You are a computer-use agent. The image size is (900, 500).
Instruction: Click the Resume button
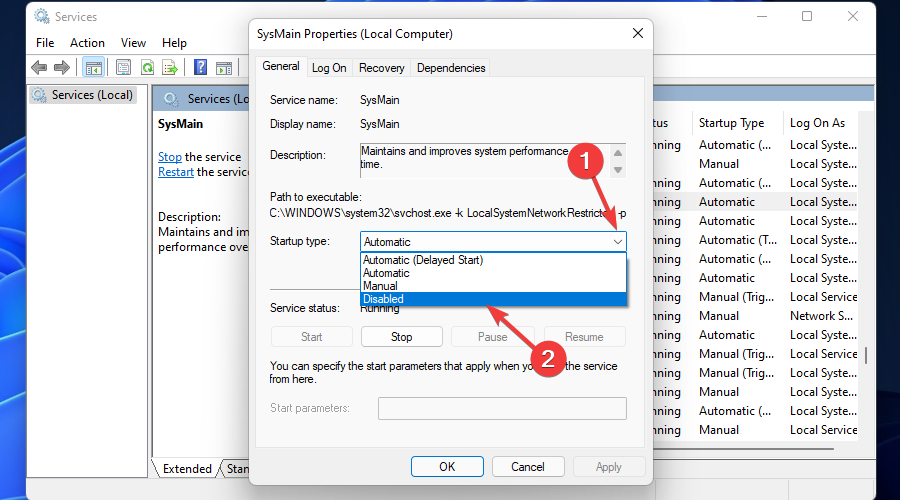(584, 337)
